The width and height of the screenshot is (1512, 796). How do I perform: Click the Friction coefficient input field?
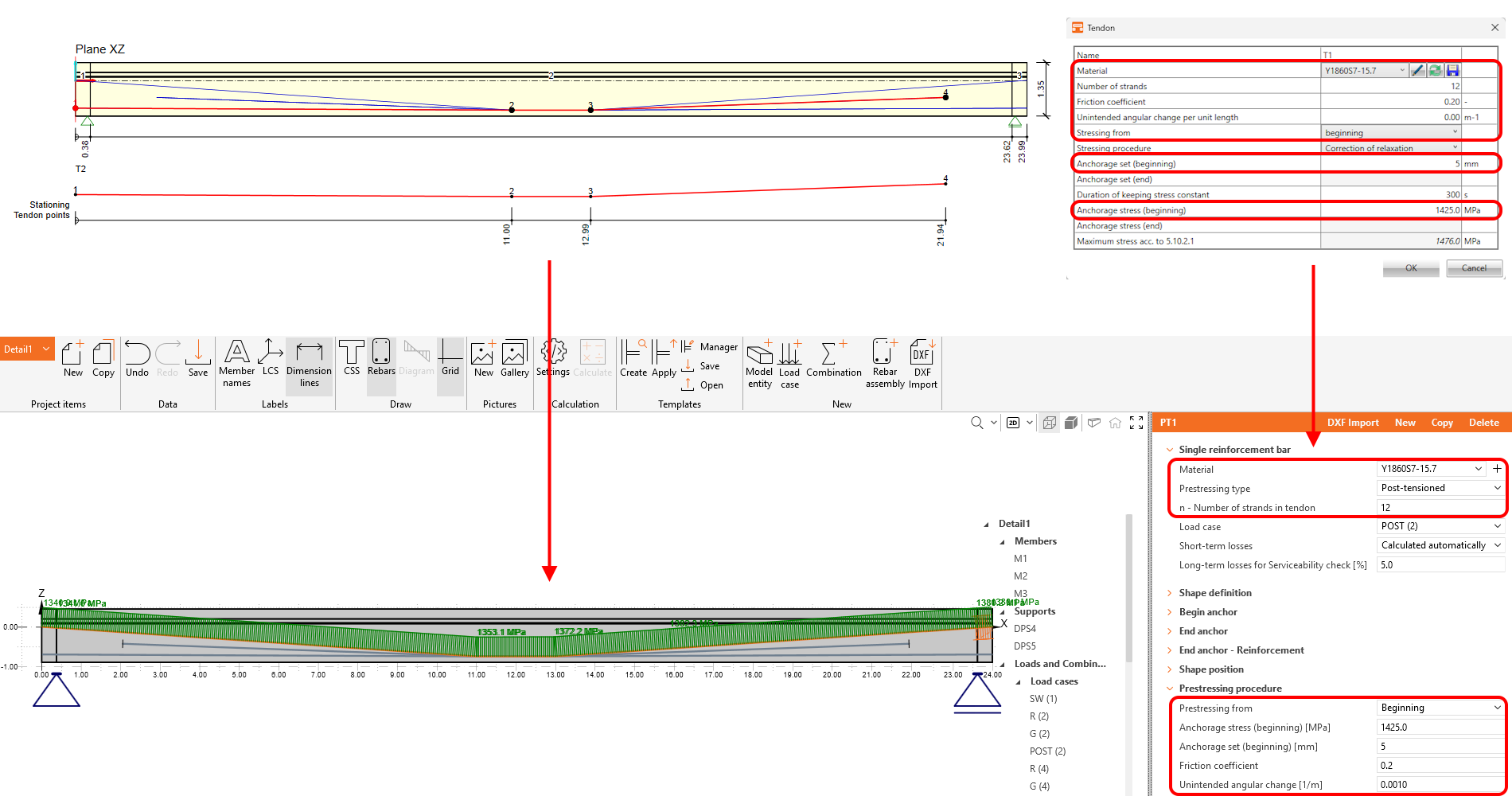coord(1439,766)
